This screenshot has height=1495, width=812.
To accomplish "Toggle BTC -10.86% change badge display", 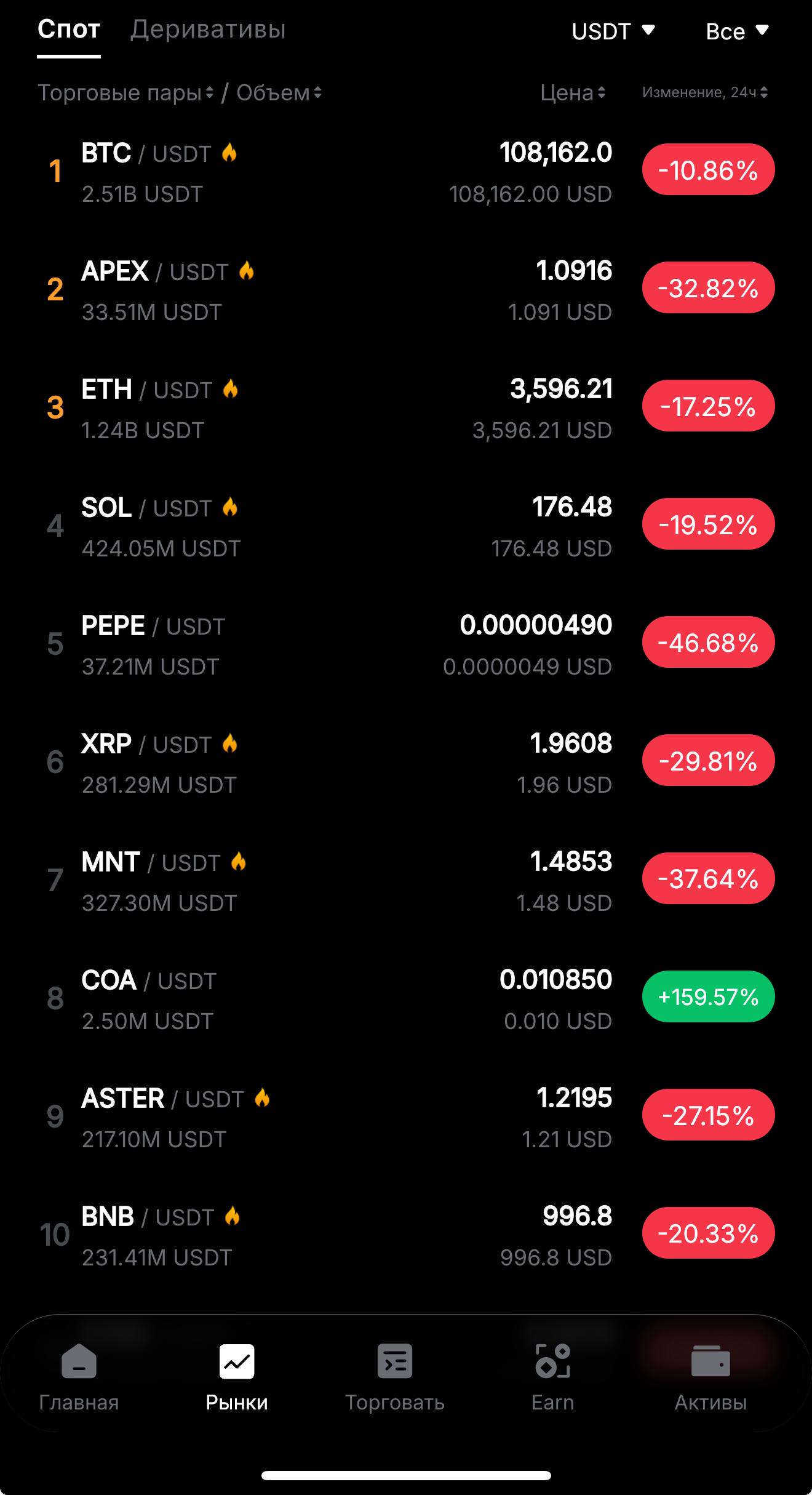I will tap(708, 170).
